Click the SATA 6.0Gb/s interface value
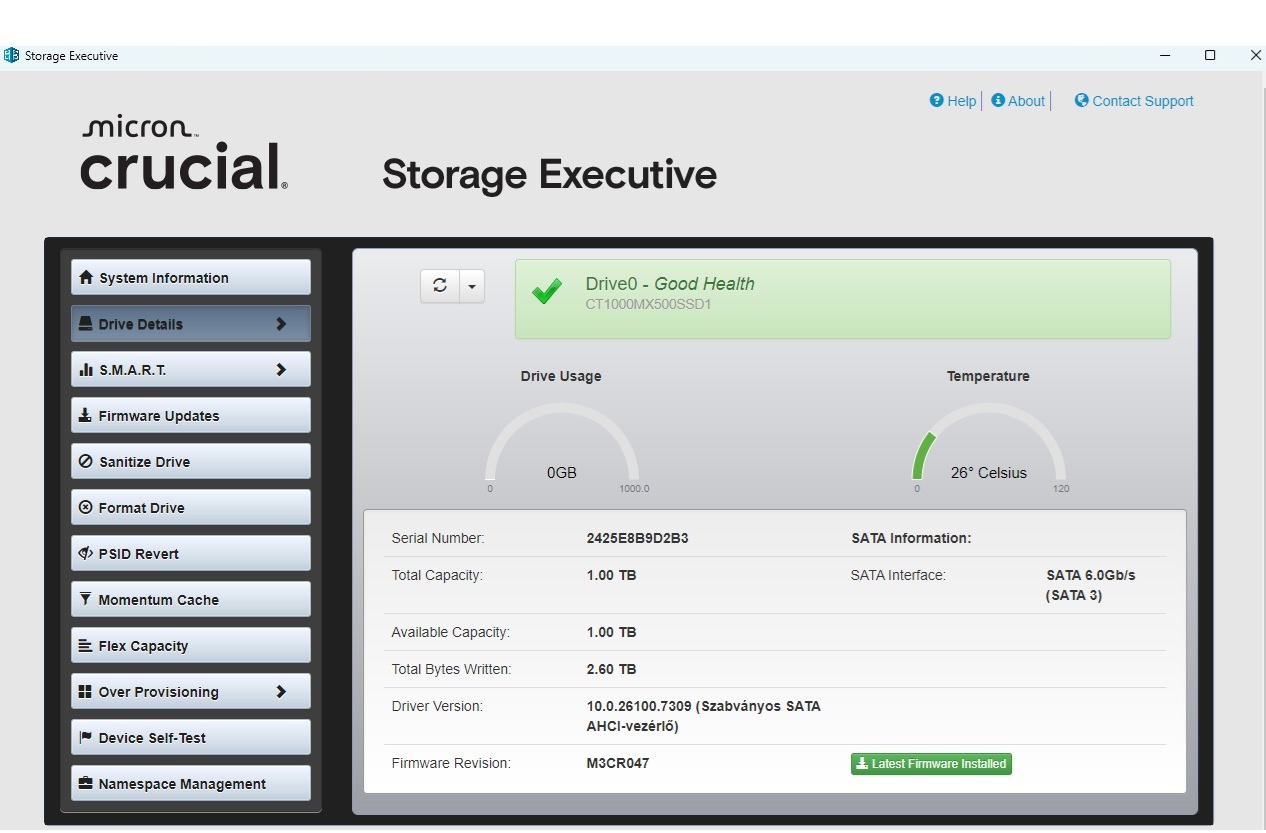The height and width of the screenshot is (833, 1266). pyautogui.click(x=1091, y=585)
